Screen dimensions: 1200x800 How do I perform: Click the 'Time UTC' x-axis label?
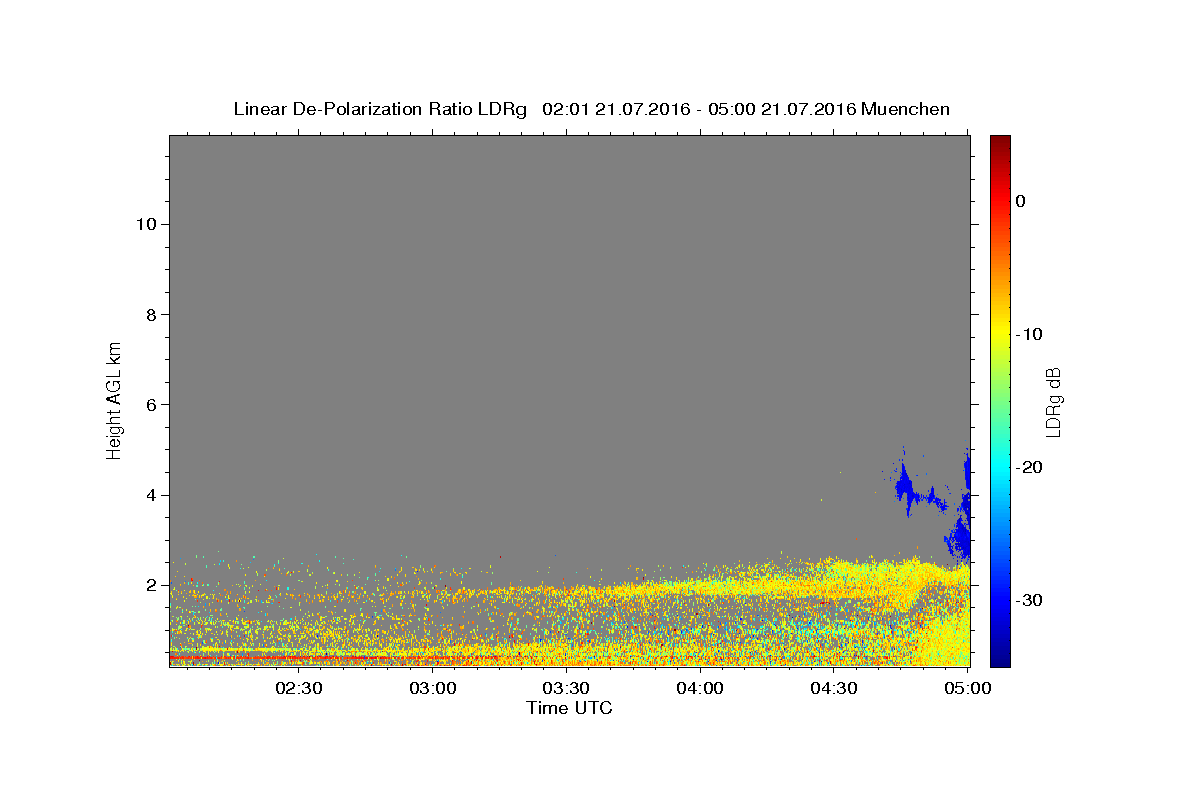[x=569, y=708]
